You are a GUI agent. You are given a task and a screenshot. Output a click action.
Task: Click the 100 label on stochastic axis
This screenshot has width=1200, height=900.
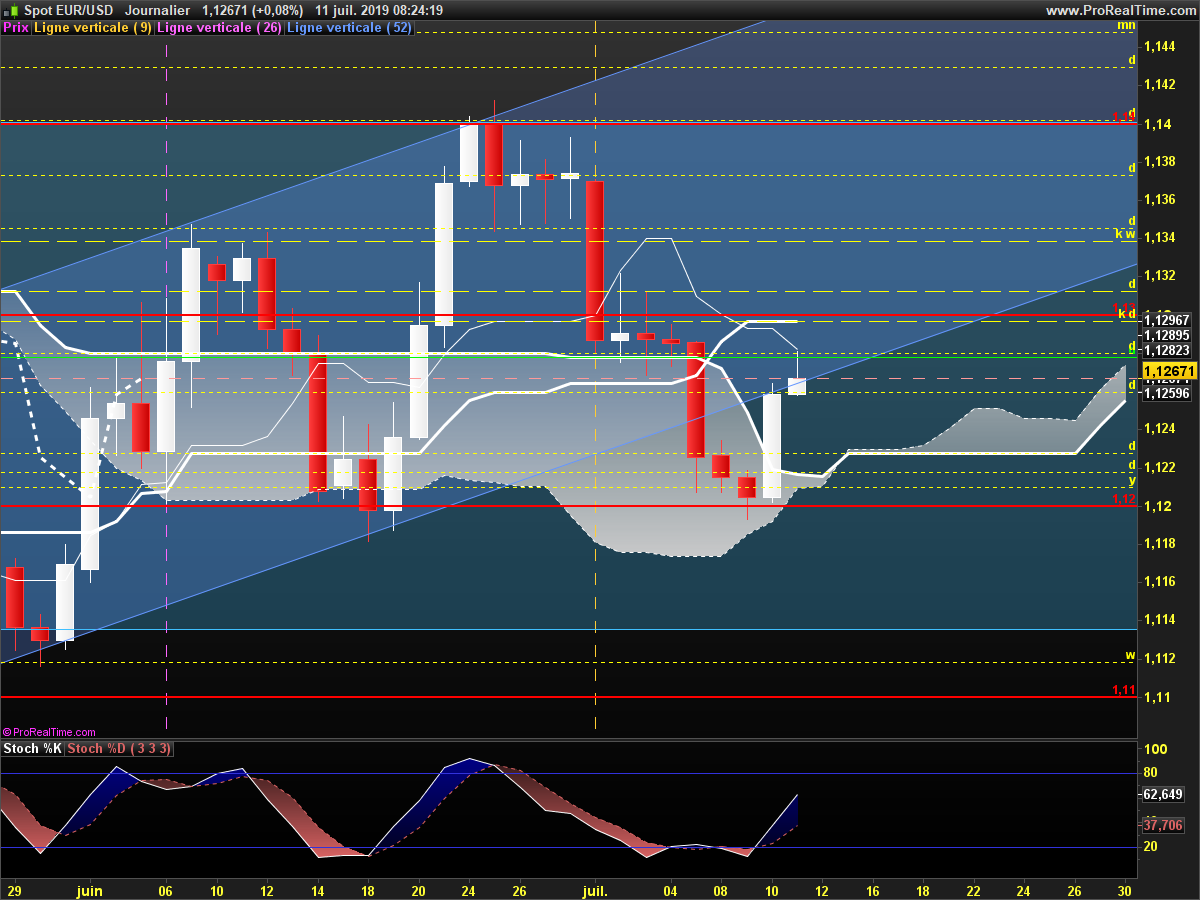[1155, 749]
